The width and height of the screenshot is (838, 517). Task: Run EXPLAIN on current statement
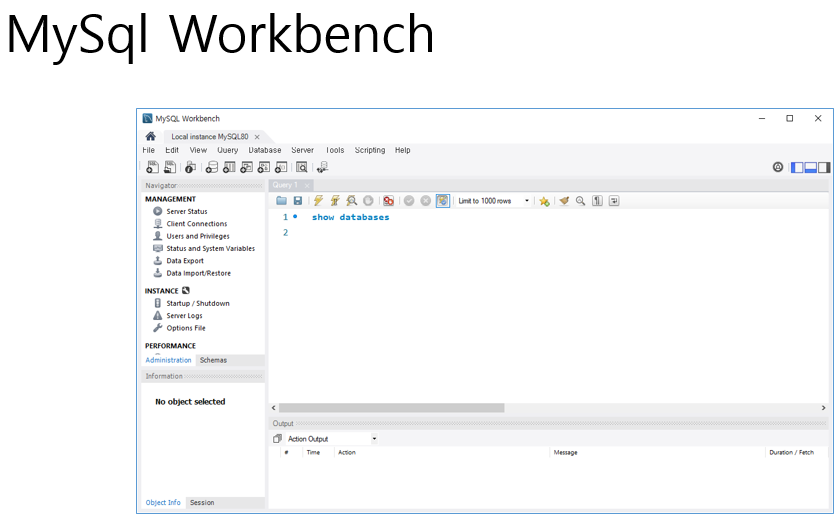pyautogui.click(x=352, y=201)
